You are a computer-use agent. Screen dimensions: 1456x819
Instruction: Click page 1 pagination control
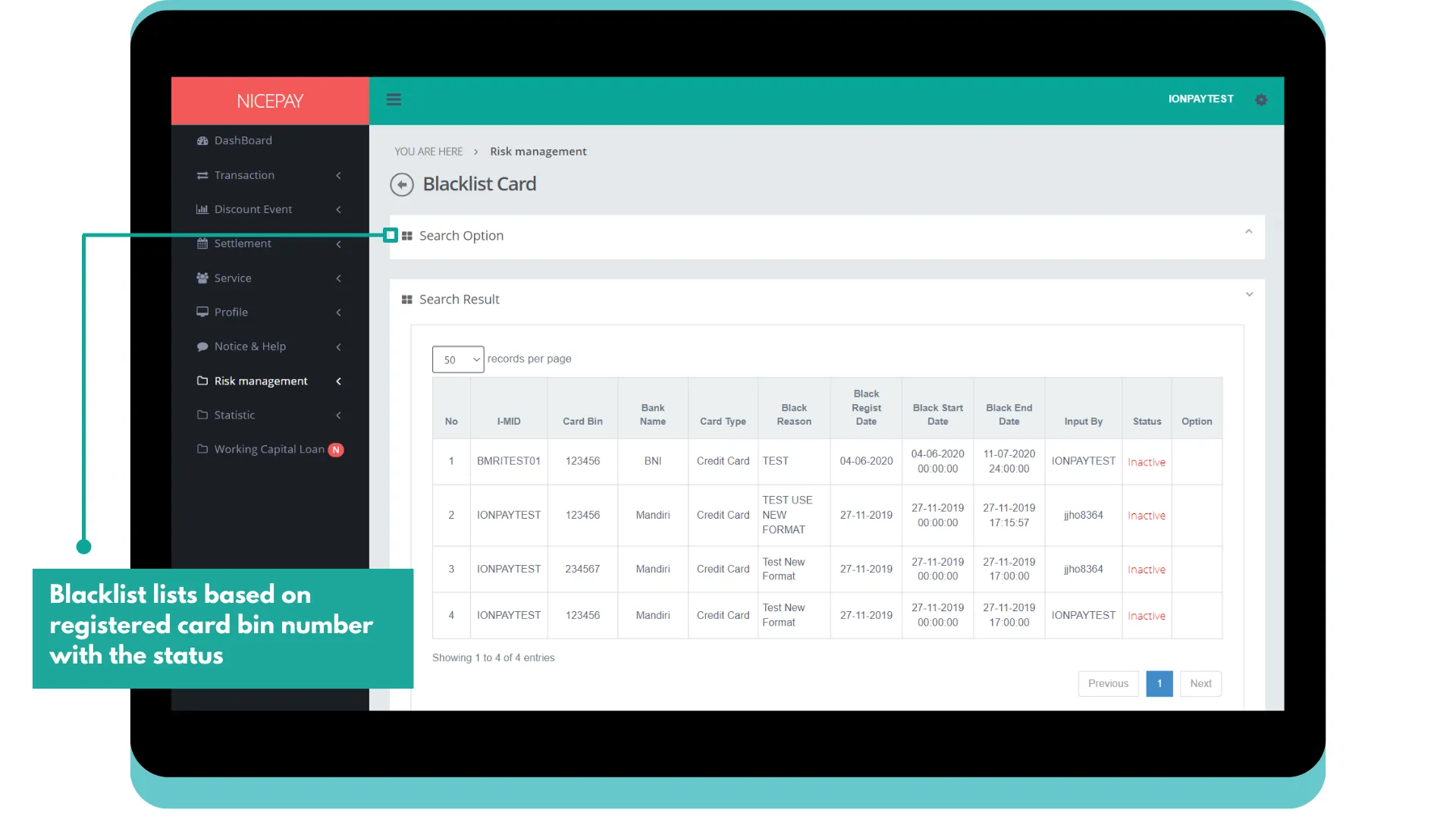(1159, 683)
